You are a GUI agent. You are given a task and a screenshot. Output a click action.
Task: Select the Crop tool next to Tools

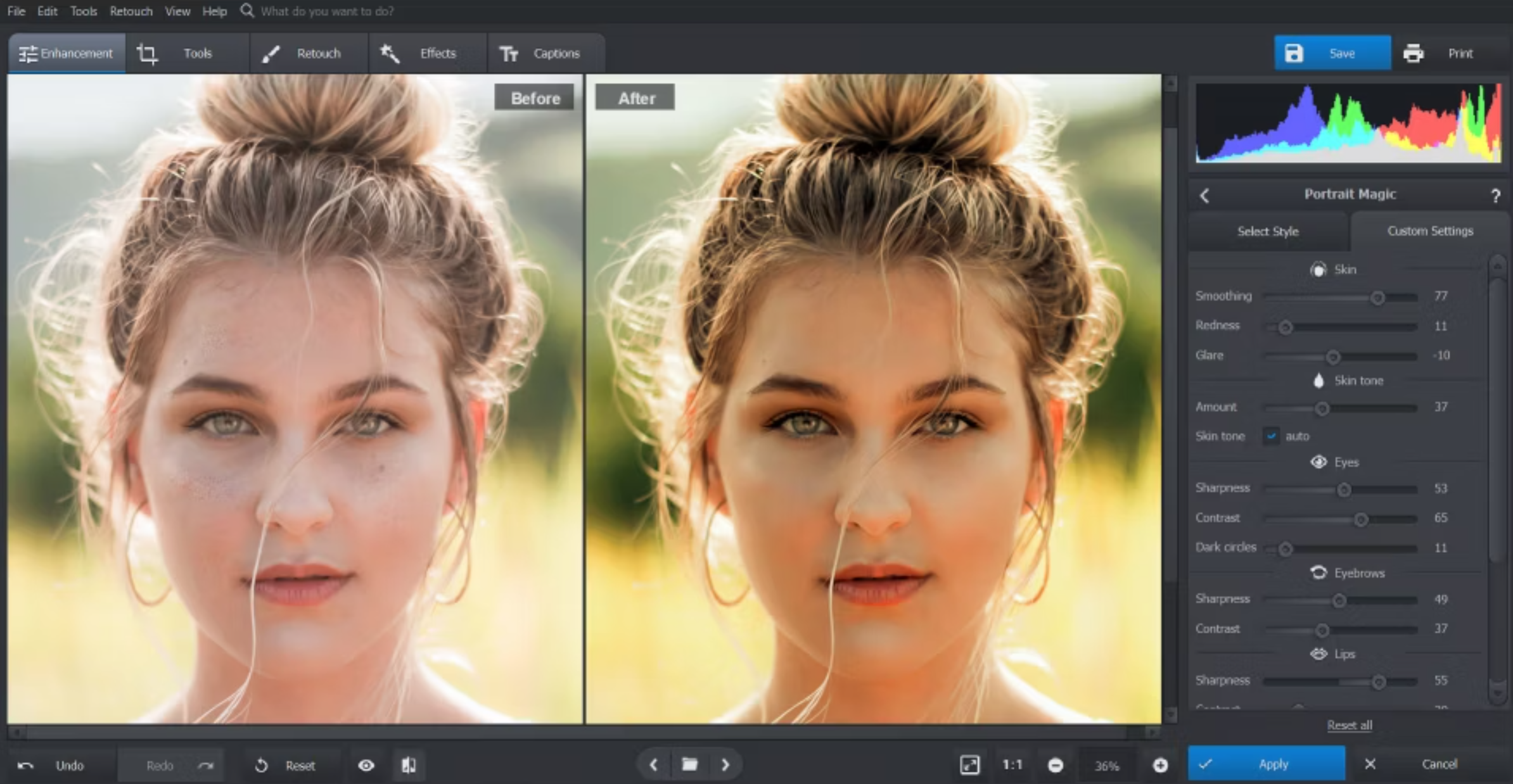(x=147, y=53)
